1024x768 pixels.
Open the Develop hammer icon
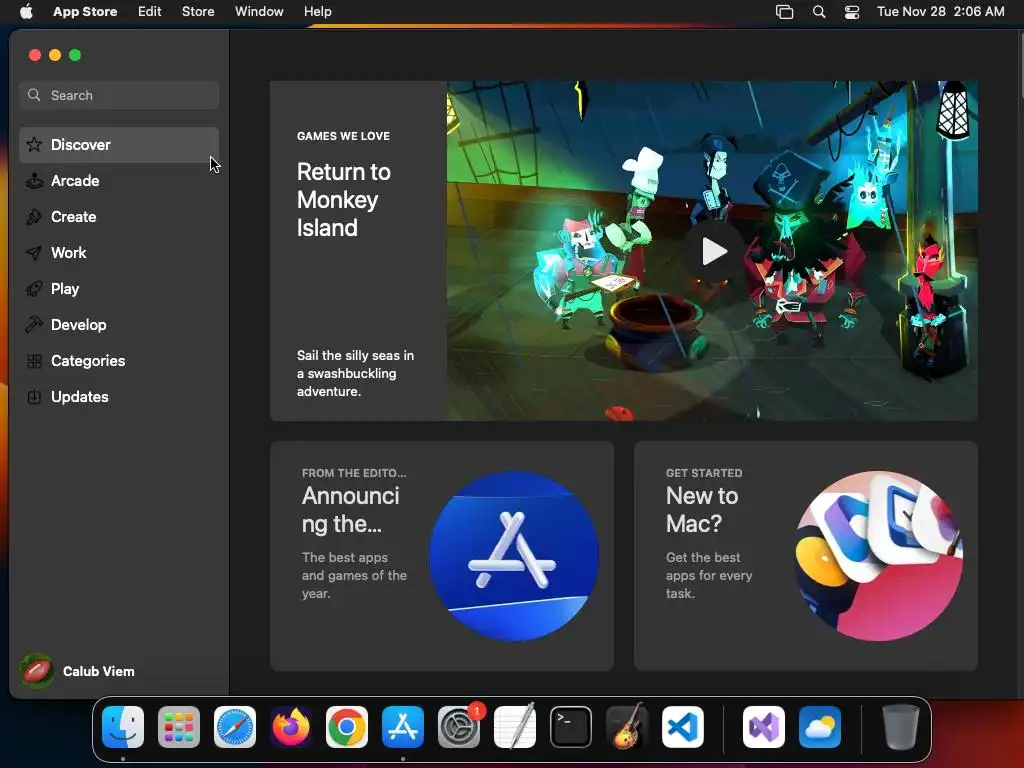click(34, 325)
